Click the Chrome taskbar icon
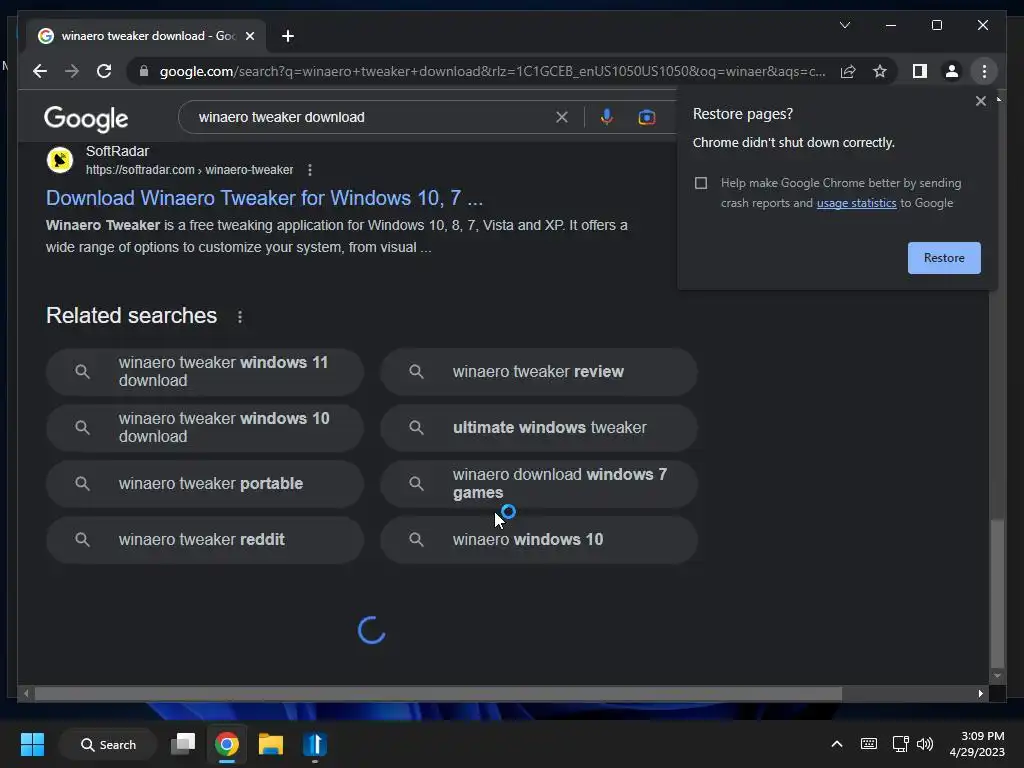Image resolution: width=1024 pixels, height=768 pixels. coord(227,744)
